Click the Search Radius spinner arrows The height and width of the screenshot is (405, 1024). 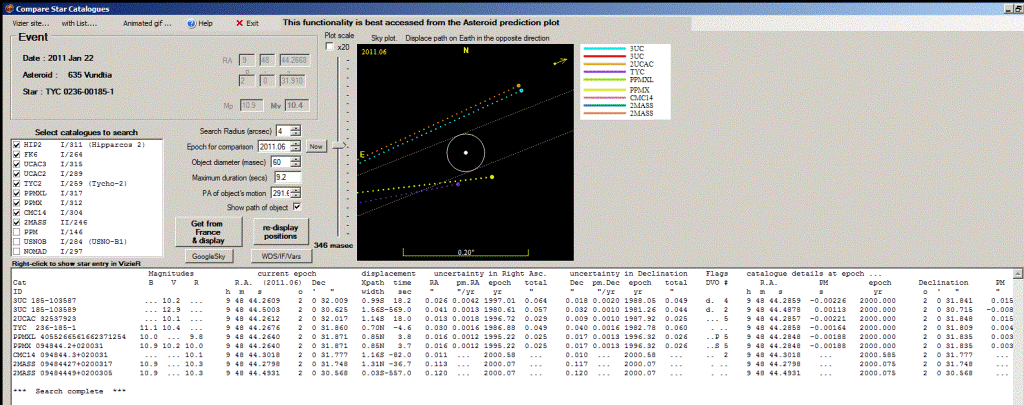click(x=296, y=131)
